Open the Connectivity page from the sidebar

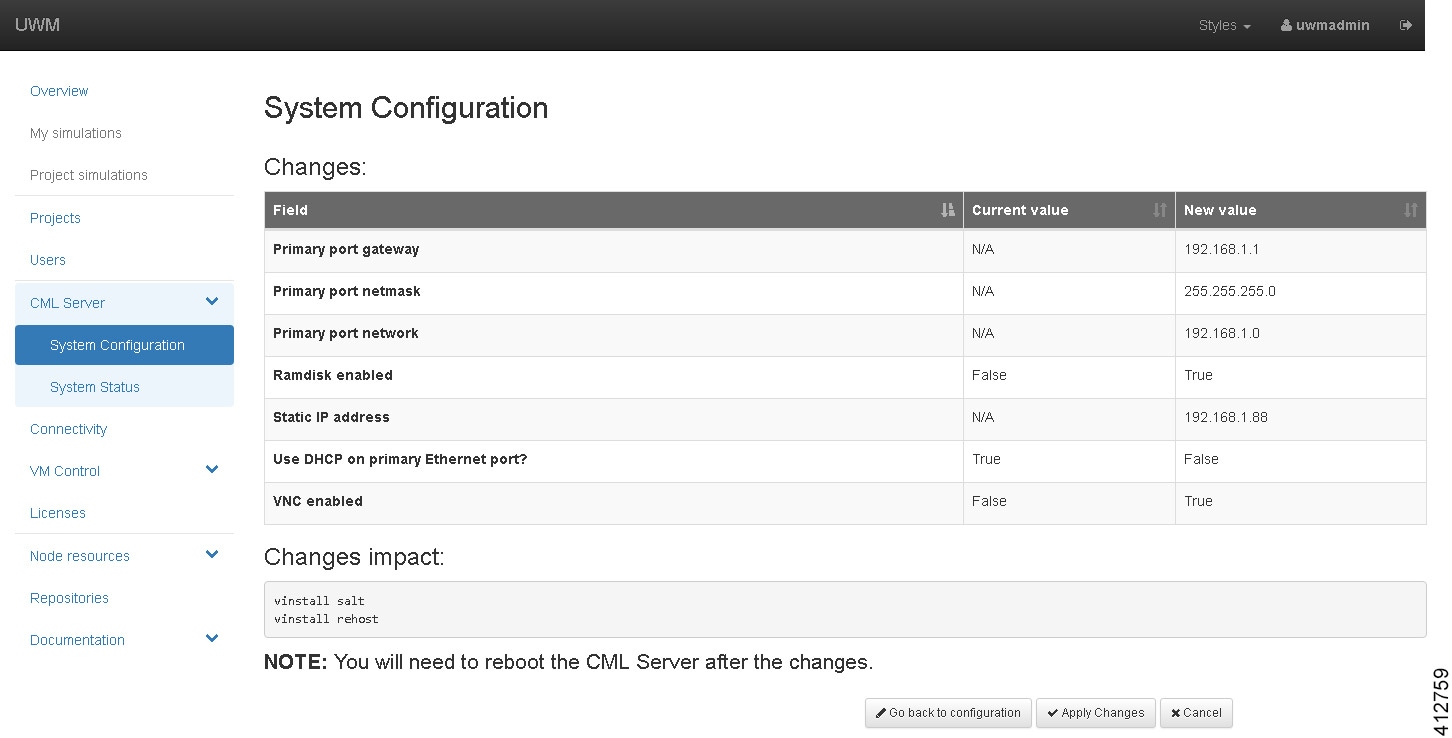click(x=68, y=428)
